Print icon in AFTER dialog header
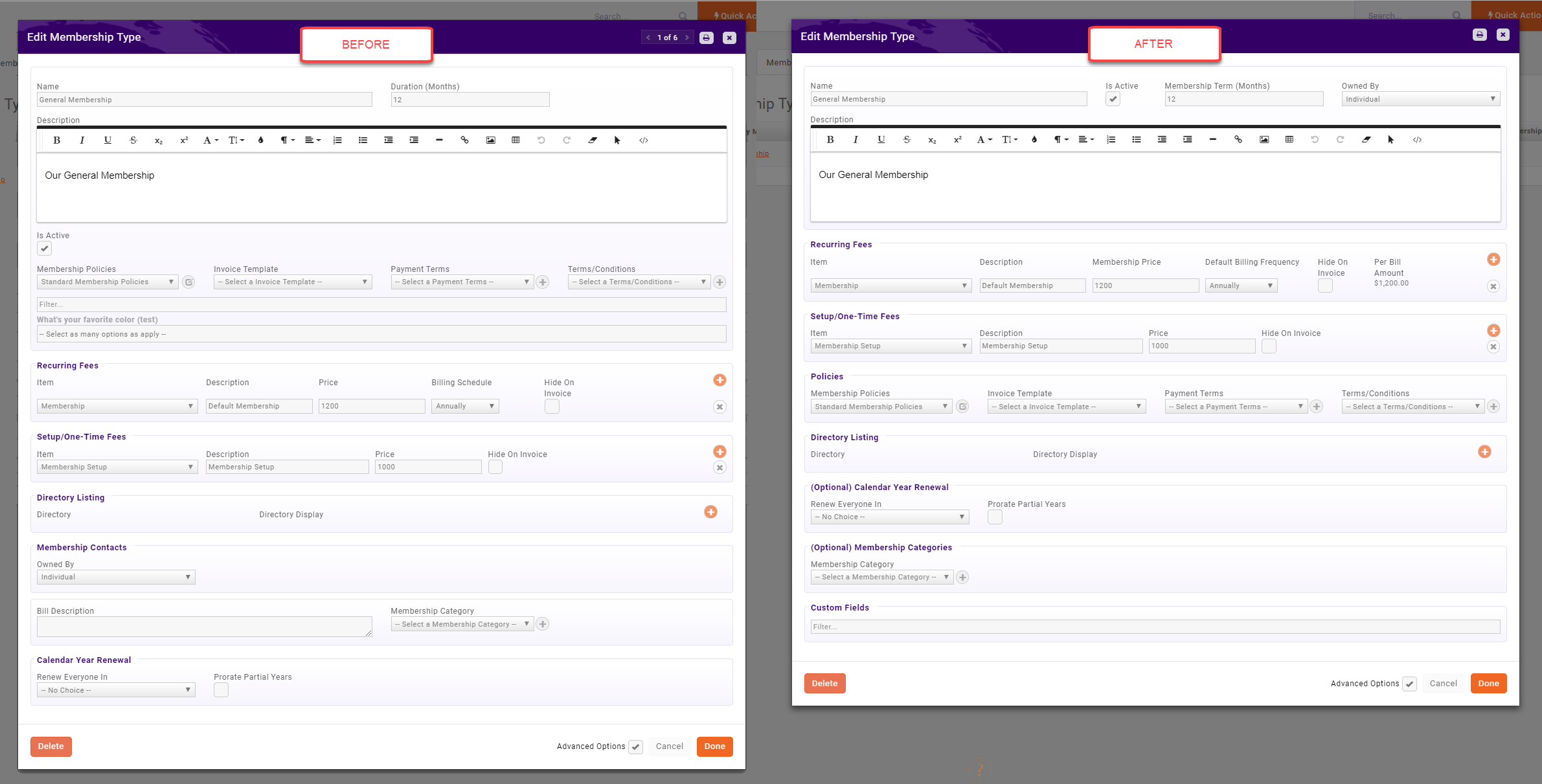Image resolution: width=1542 pixels, height=784 pixels. coord(1480,35)
